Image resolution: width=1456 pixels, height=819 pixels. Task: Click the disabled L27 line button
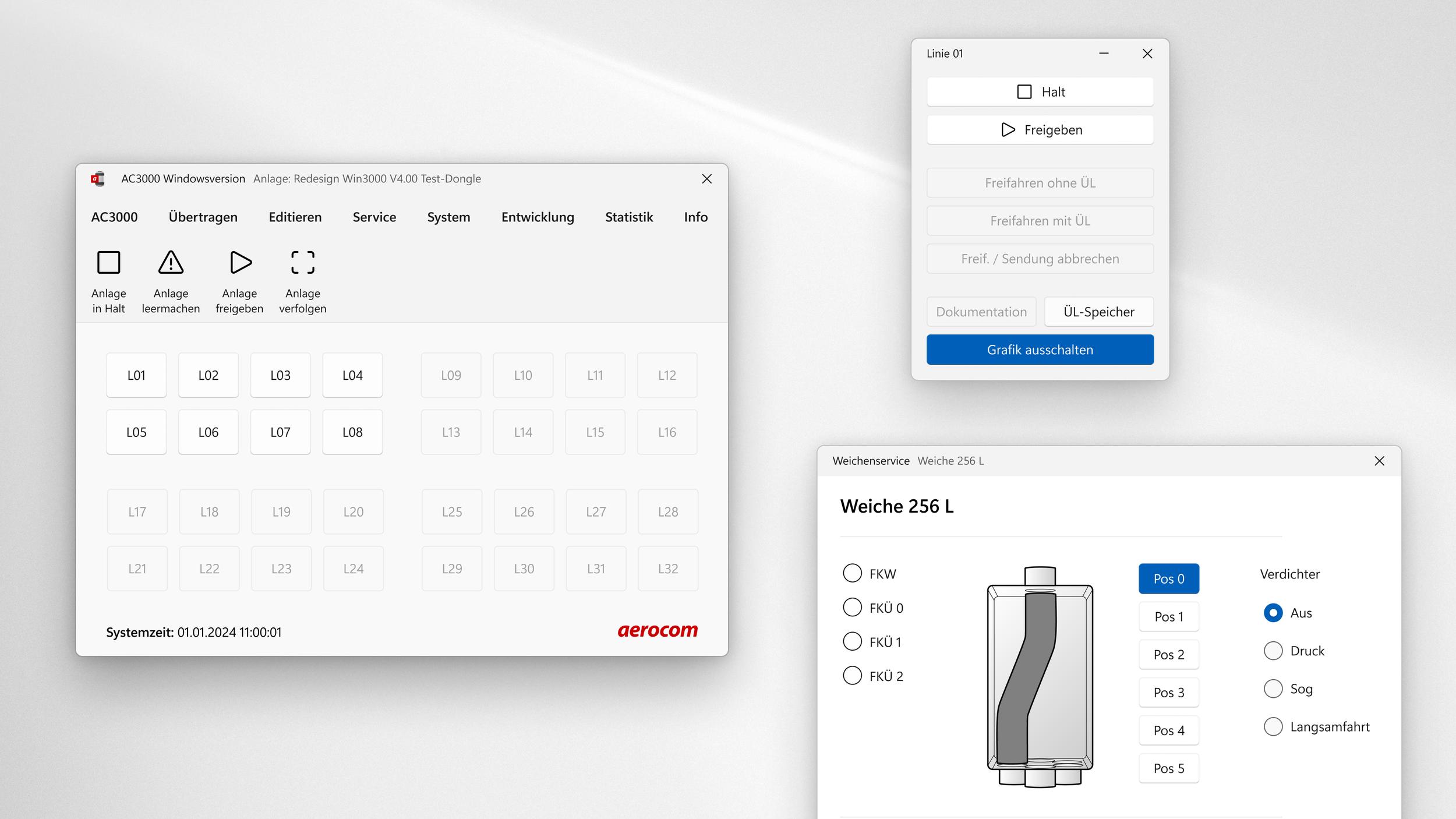[596, 511]
